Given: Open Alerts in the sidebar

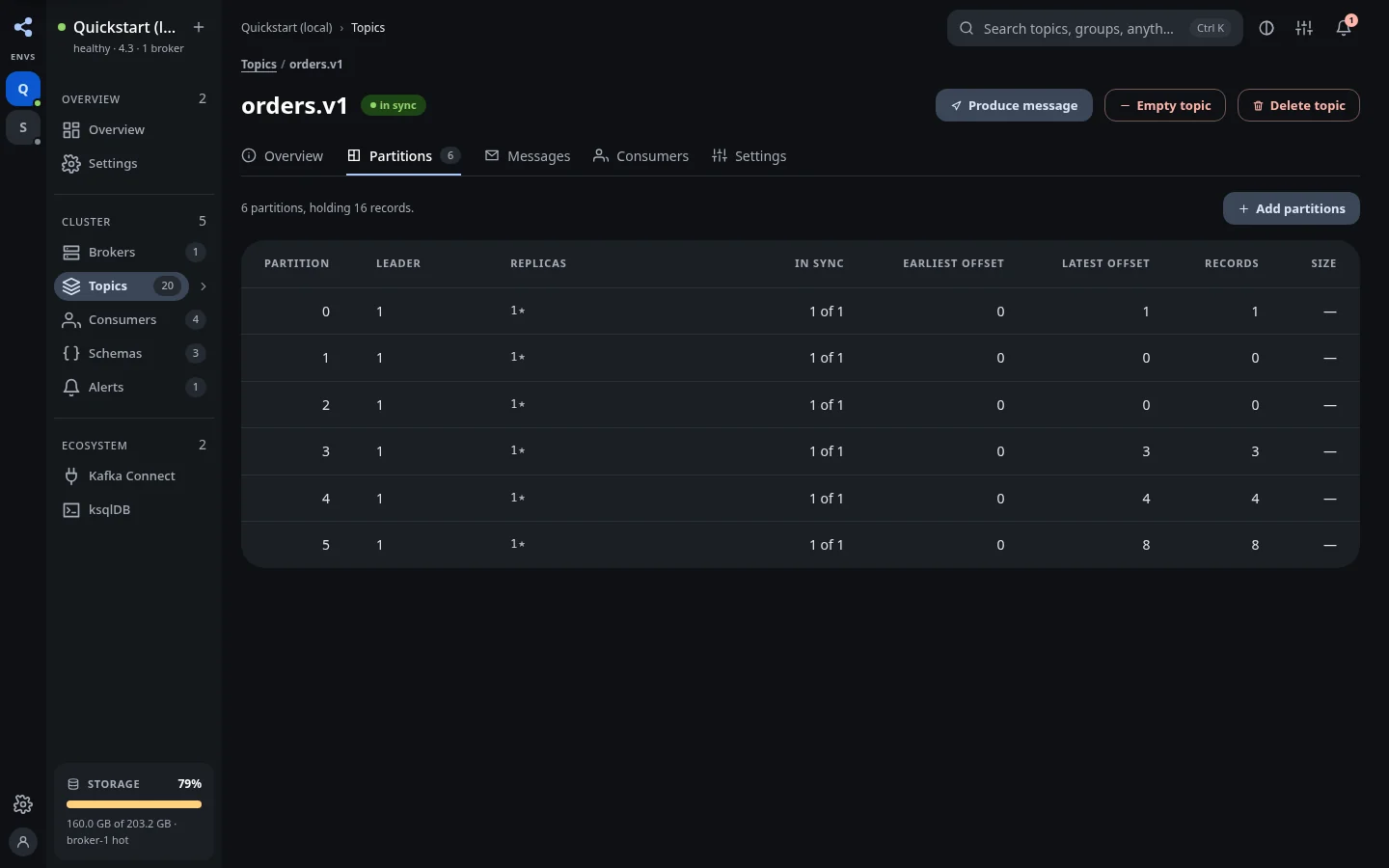Looking at the screenshot, I should click(x=134, y=388).
